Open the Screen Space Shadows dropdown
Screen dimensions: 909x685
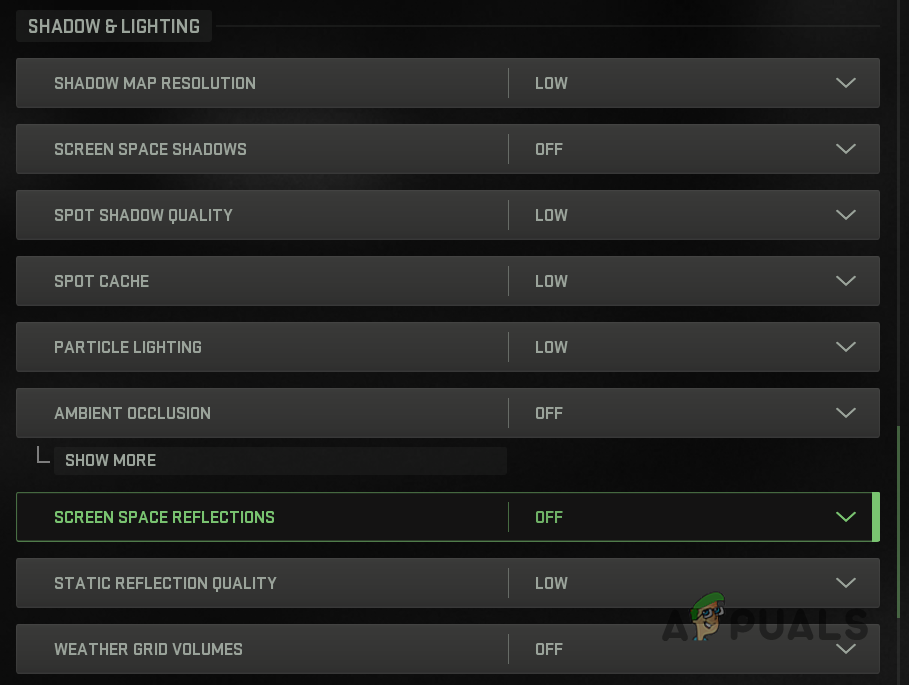845,149
